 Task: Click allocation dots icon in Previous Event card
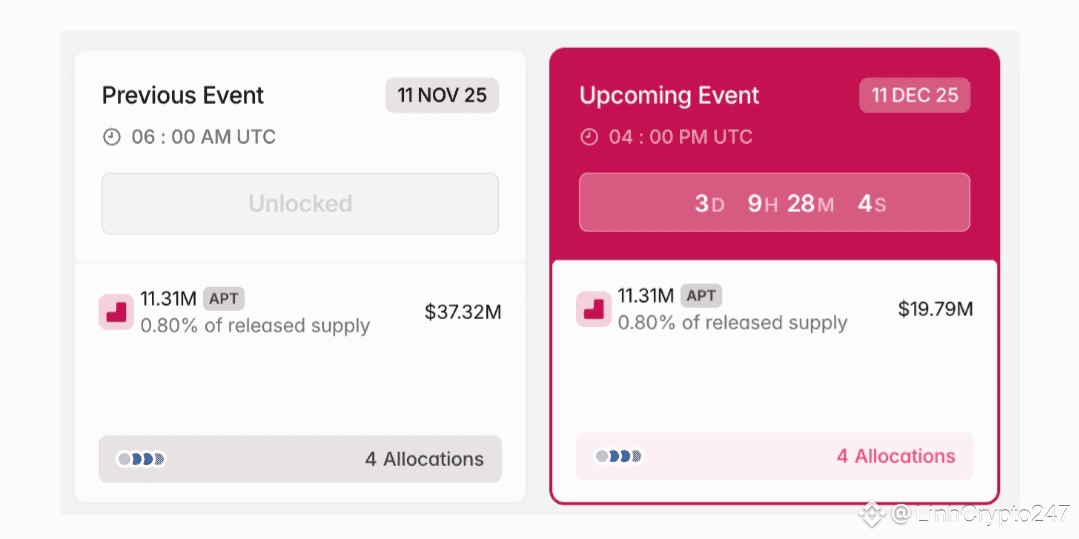coord(141,459)
